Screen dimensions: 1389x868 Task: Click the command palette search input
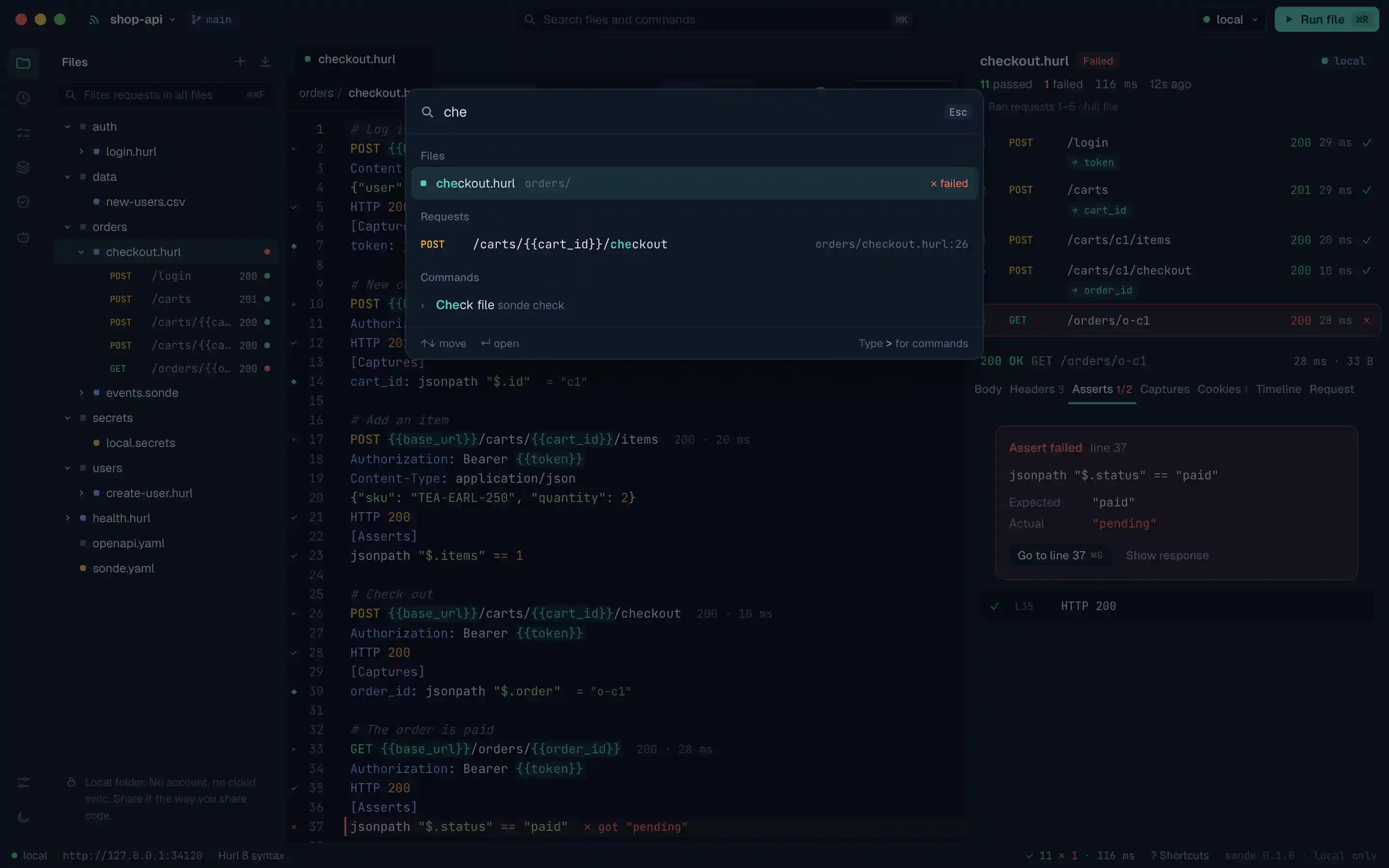tap(689, 112)
